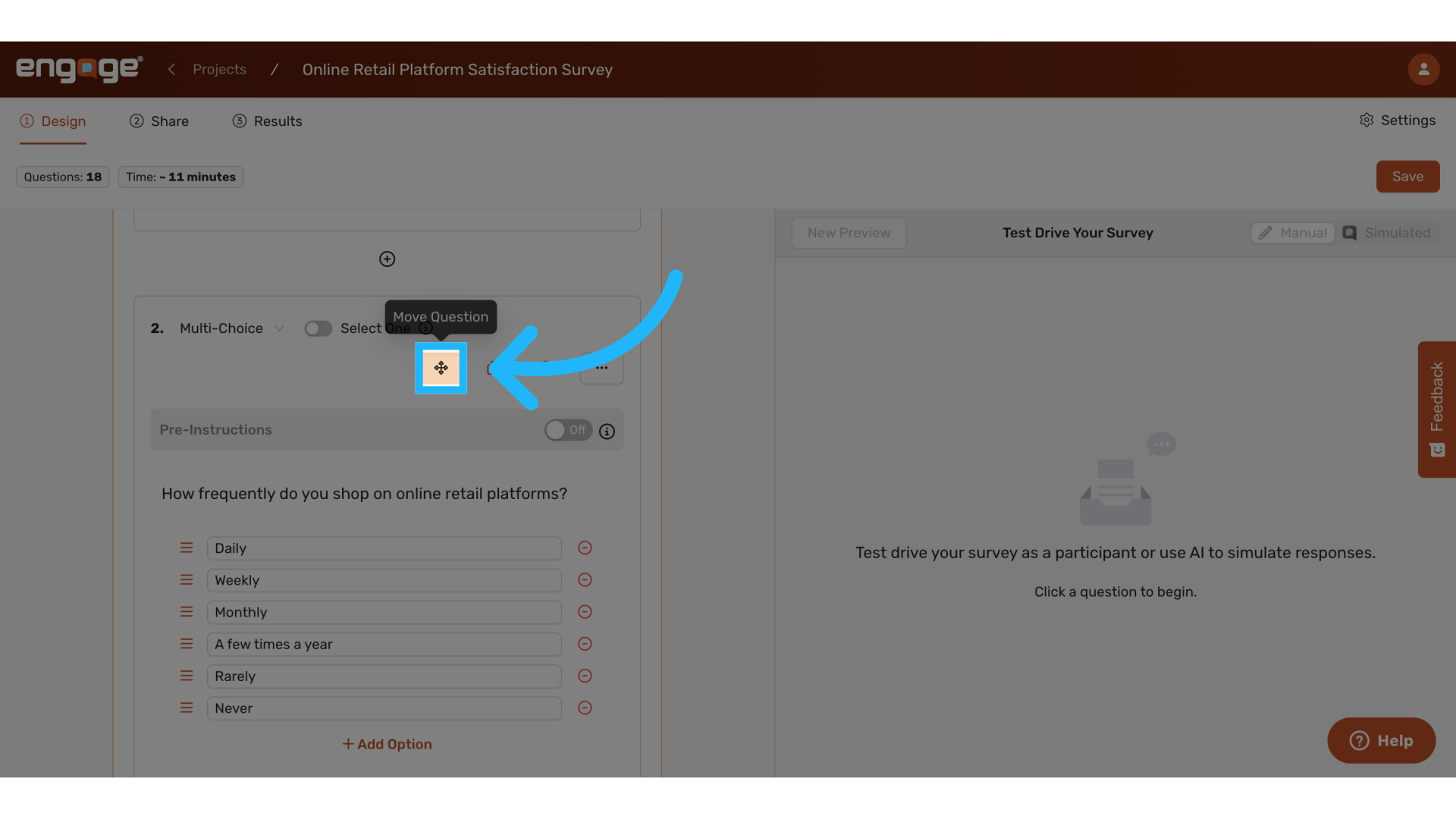Click Add Option link

tap(387, 745)
